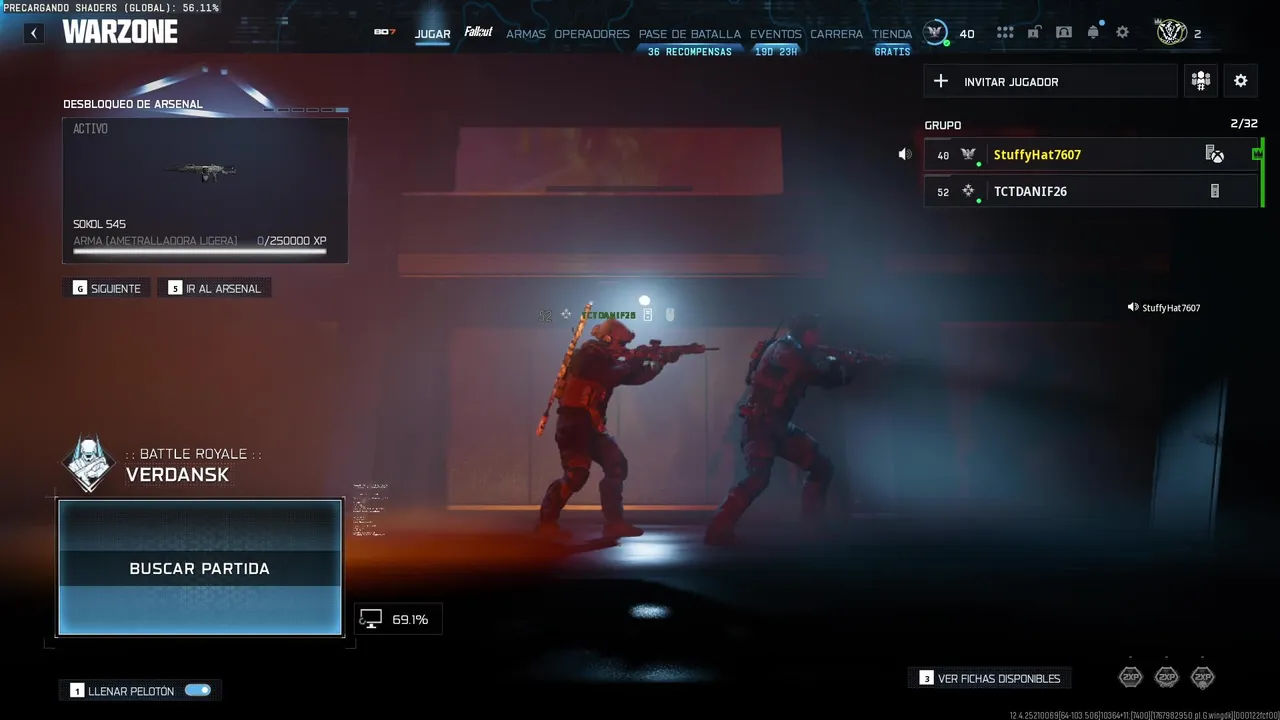Mute voice via the speaker icon by StuffyHat7607
This screenshot has width=1280, height=720.
tap(905, 154)
